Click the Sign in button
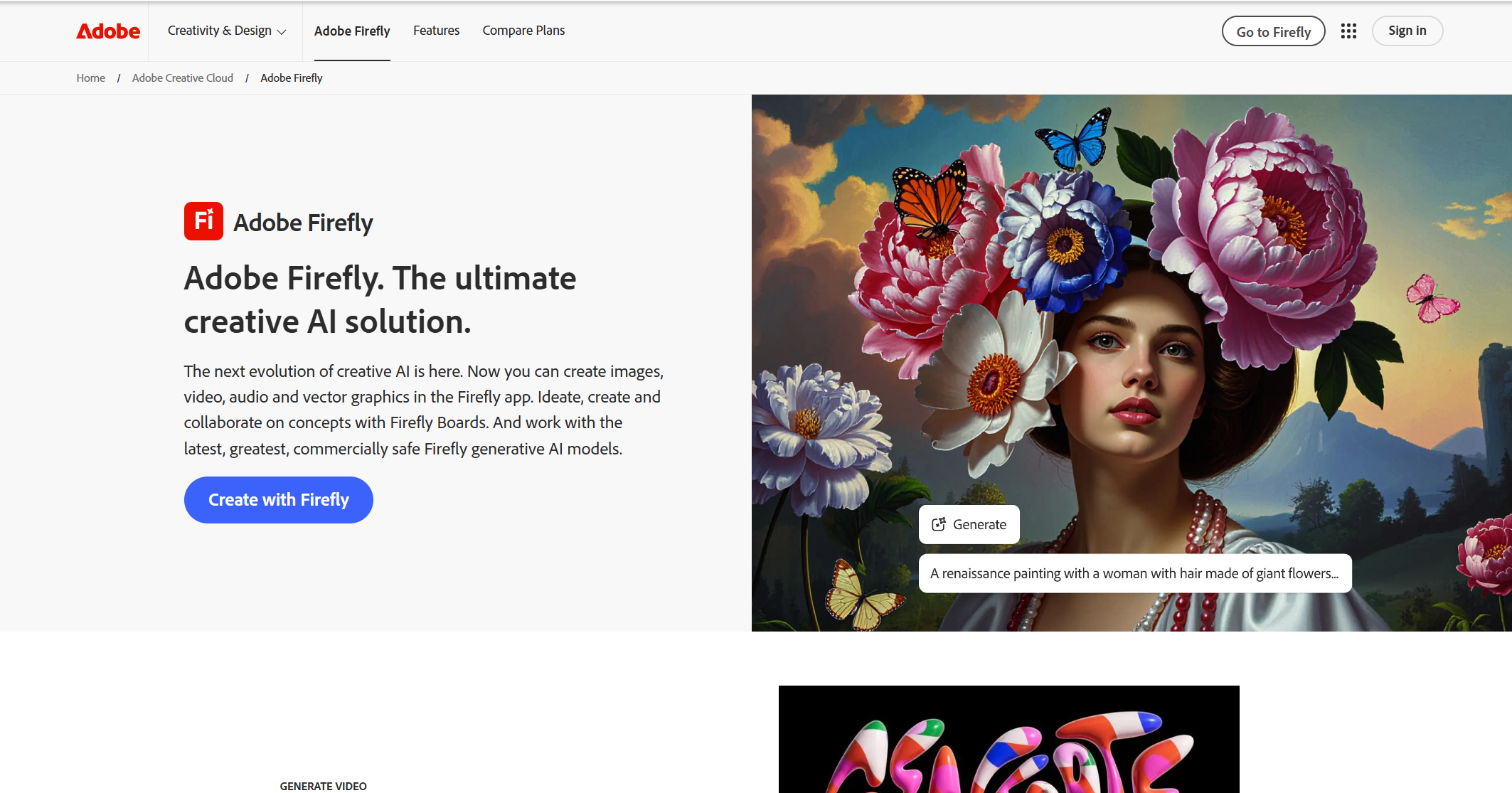The image size is (1512, 793). pyautogui.click(x=1407, y=31)
